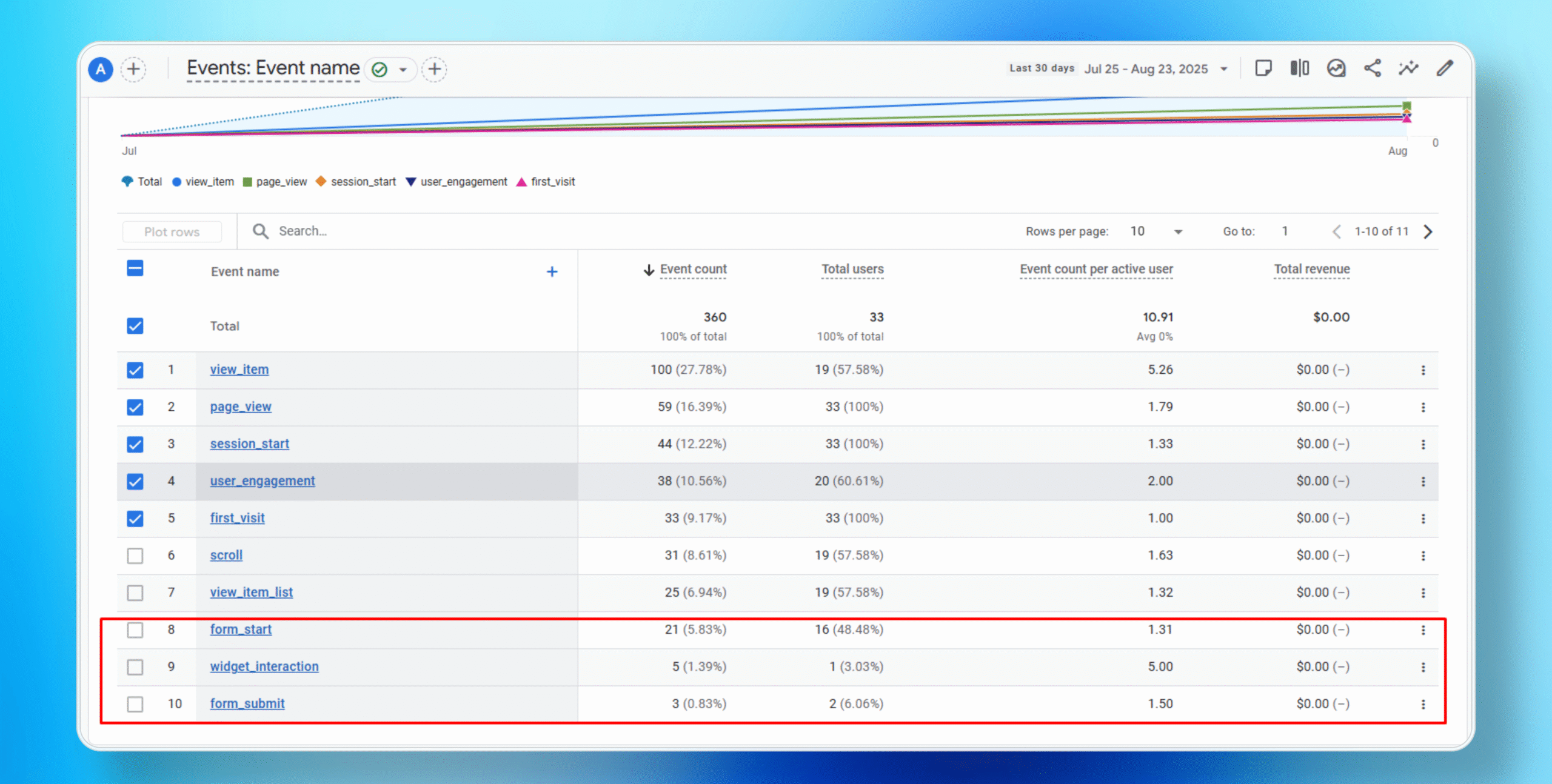Check the view_item_list row checkbox
Image resolution: width=1552 pixels, height=784 pixels.
[x=135, y=593]
